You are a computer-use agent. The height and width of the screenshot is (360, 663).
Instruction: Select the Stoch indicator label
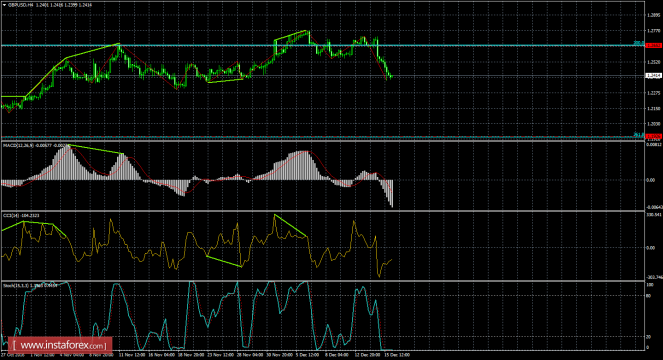(16, 286)
